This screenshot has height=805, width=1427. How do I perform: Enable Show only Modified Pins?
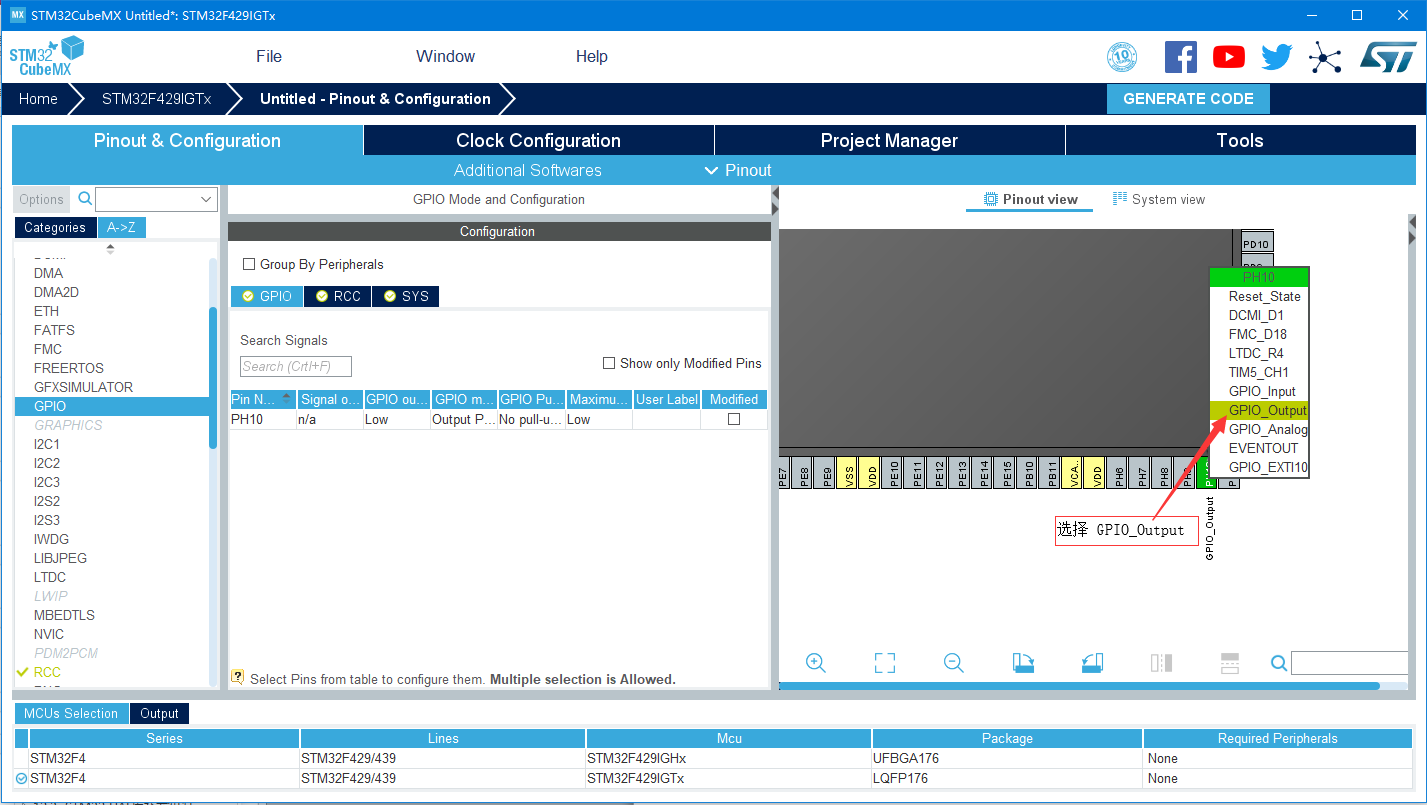pyautogui.click(x=609, y=363)
